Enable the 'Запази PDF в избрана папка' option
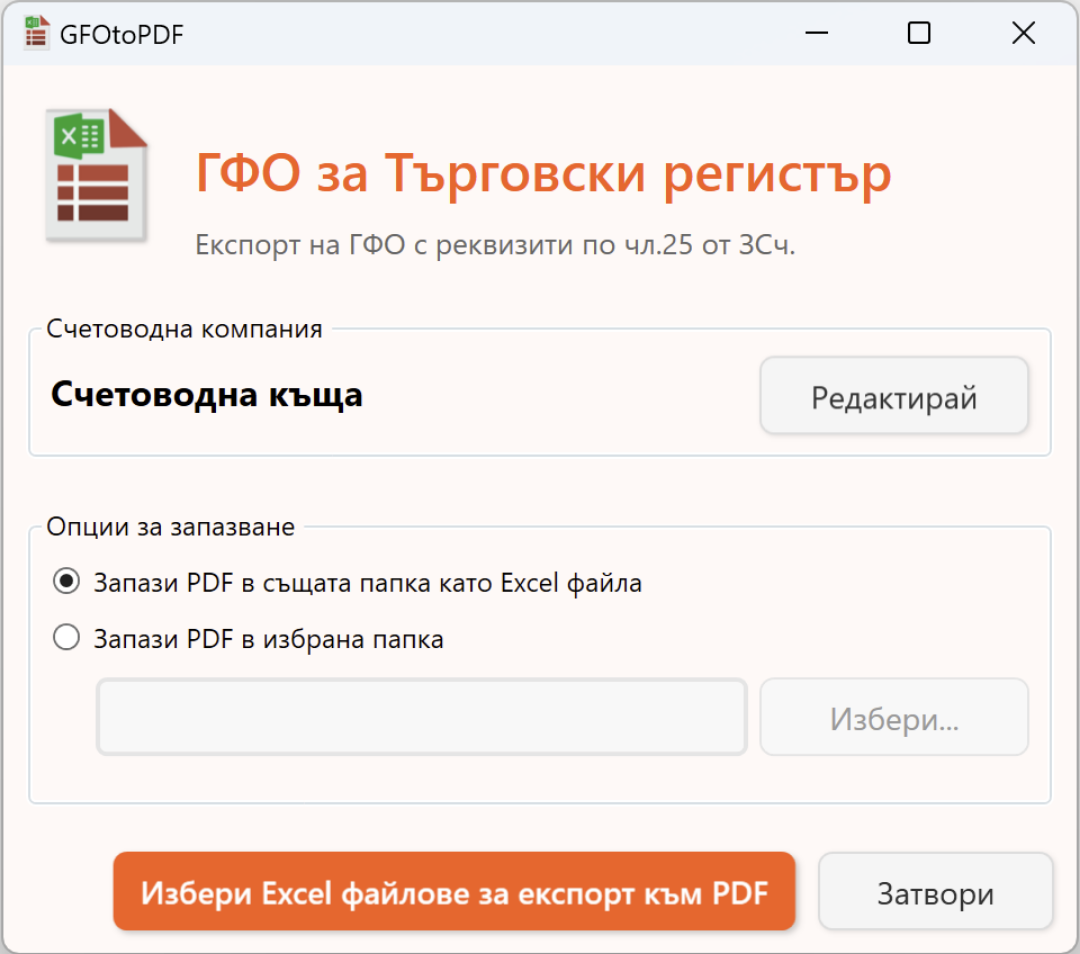 tap(66, 636)
